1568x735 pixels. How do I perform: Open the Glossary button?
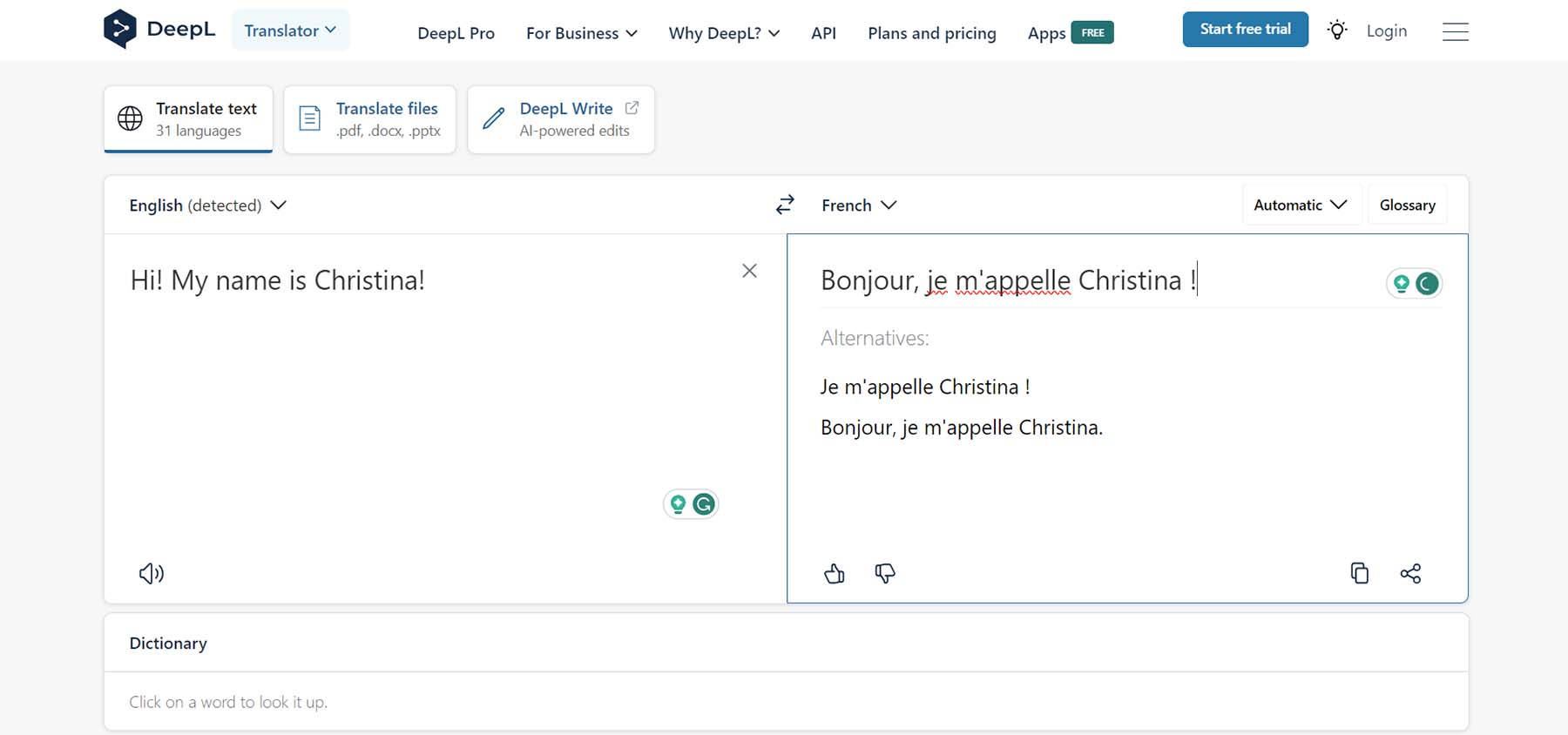1407,206
